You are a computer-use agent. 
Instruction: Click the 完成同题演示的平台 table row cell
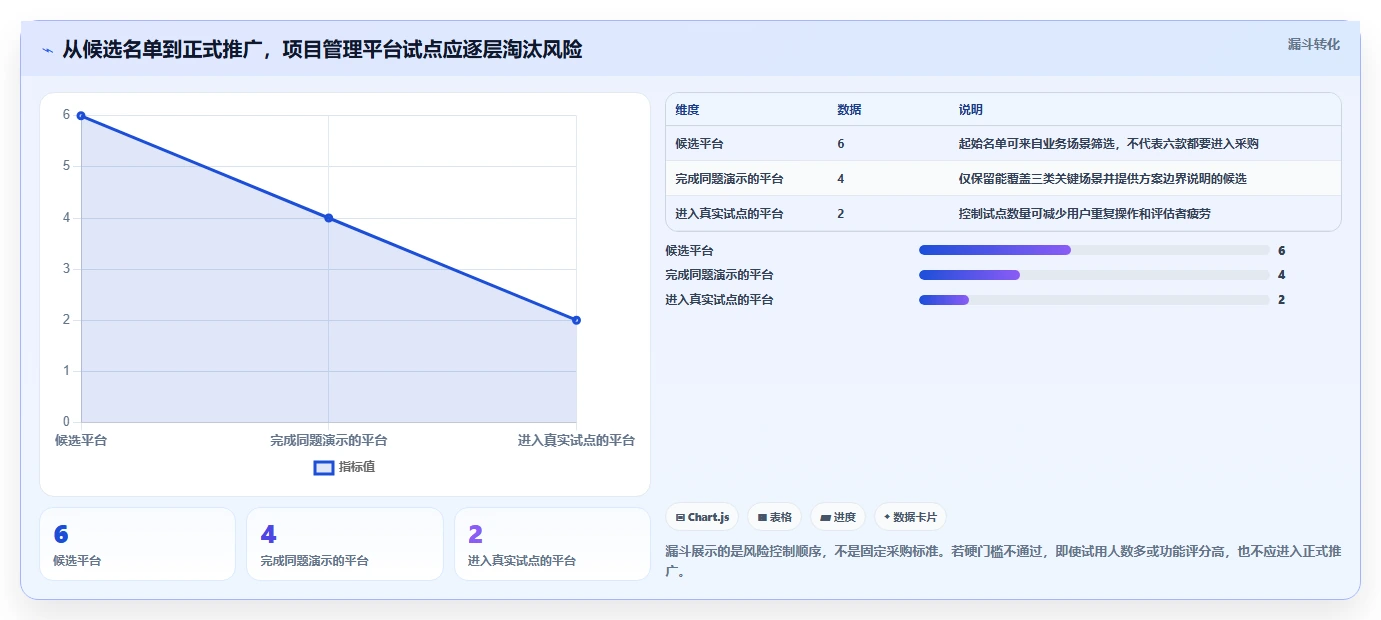coord(729,179)
